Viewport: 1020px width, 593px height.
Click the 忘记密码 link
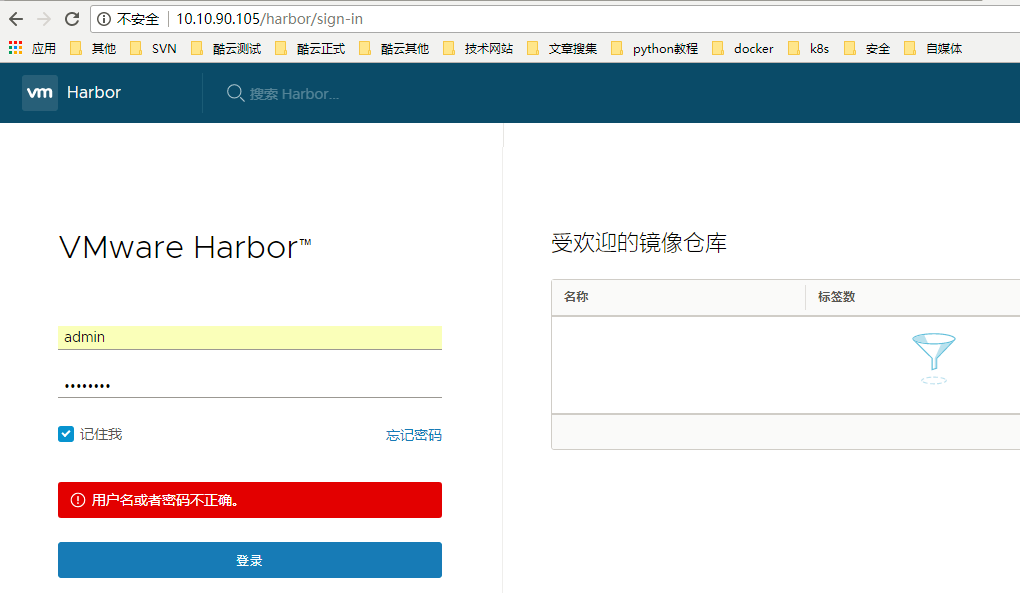[x=413, y=435]
